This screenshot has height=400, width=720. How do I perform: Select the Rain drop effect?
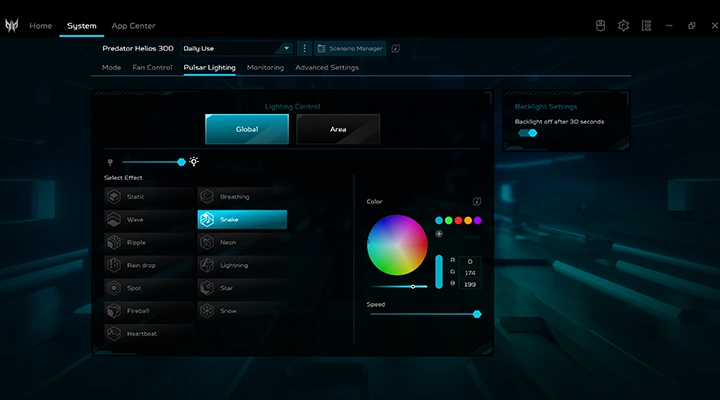(x=149, y=265)
